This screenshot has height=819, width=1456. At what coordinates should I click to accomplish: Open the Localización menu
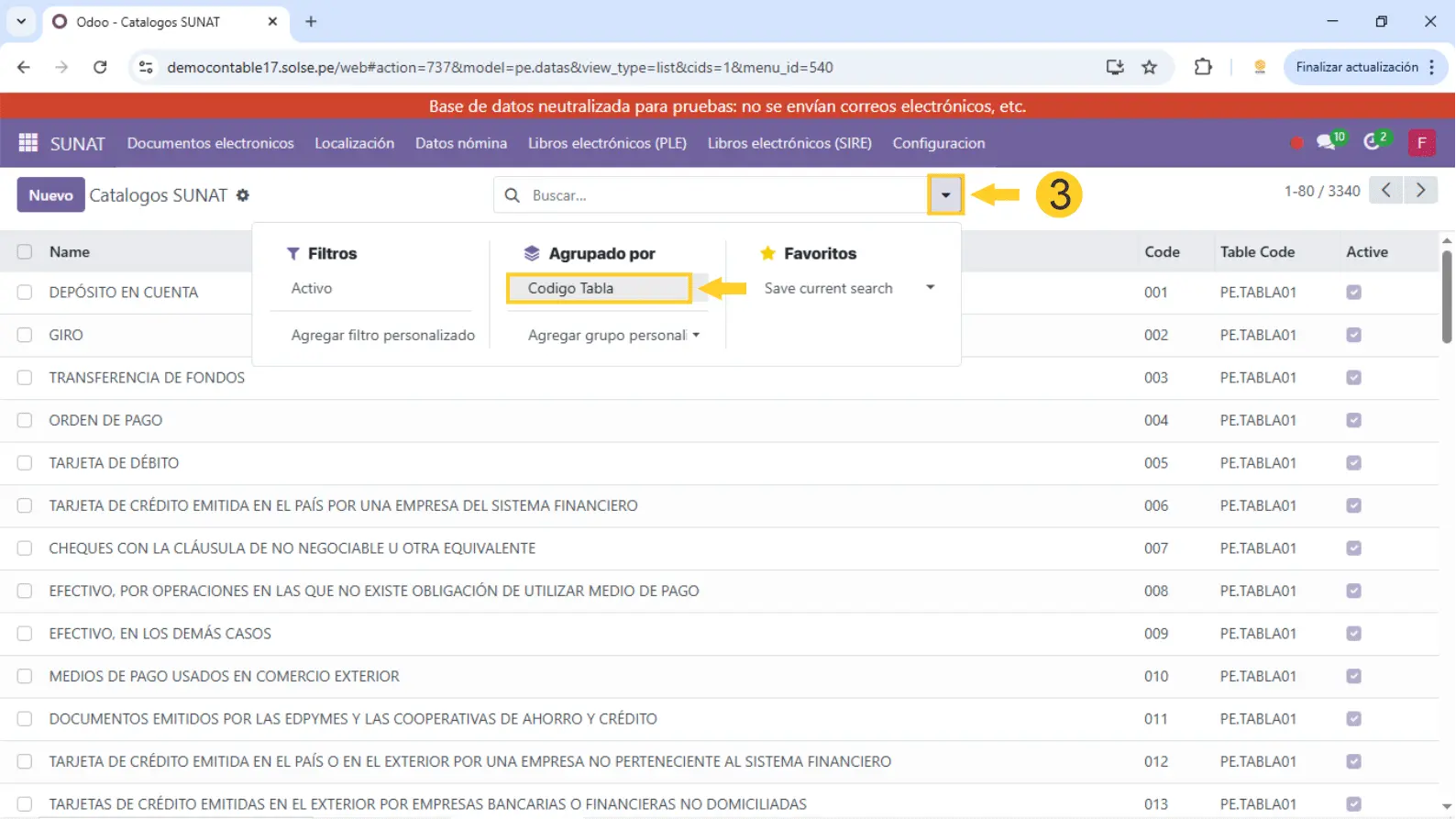coord(354,143)
